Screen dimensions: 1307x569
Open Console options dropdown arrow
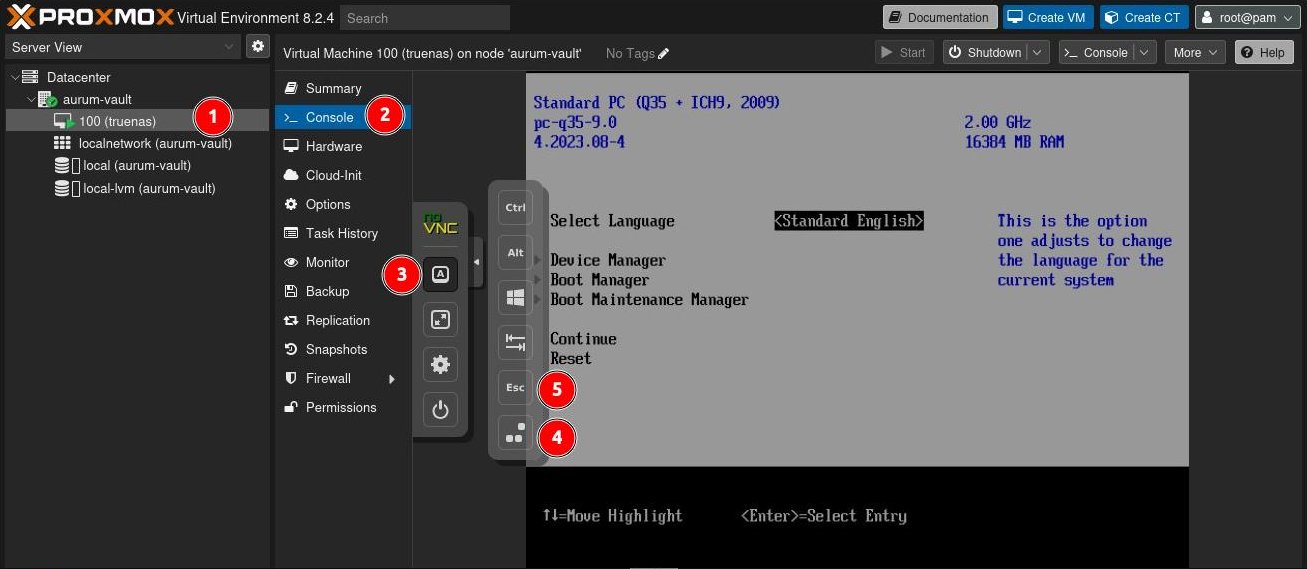(1146, 52)
